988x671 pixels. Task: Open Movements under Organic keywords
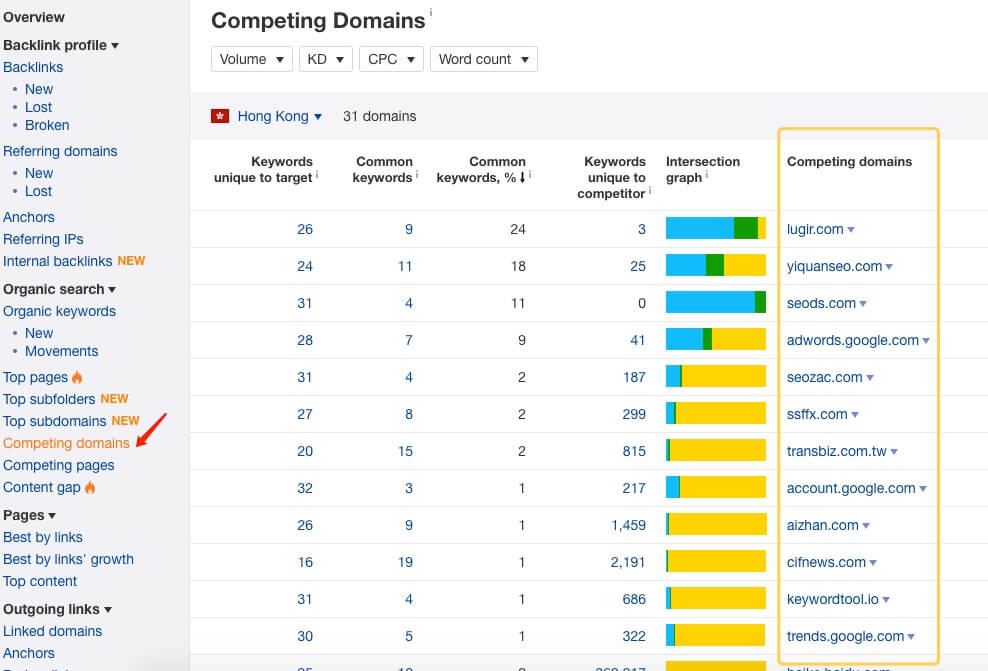[x=62, y=351]
